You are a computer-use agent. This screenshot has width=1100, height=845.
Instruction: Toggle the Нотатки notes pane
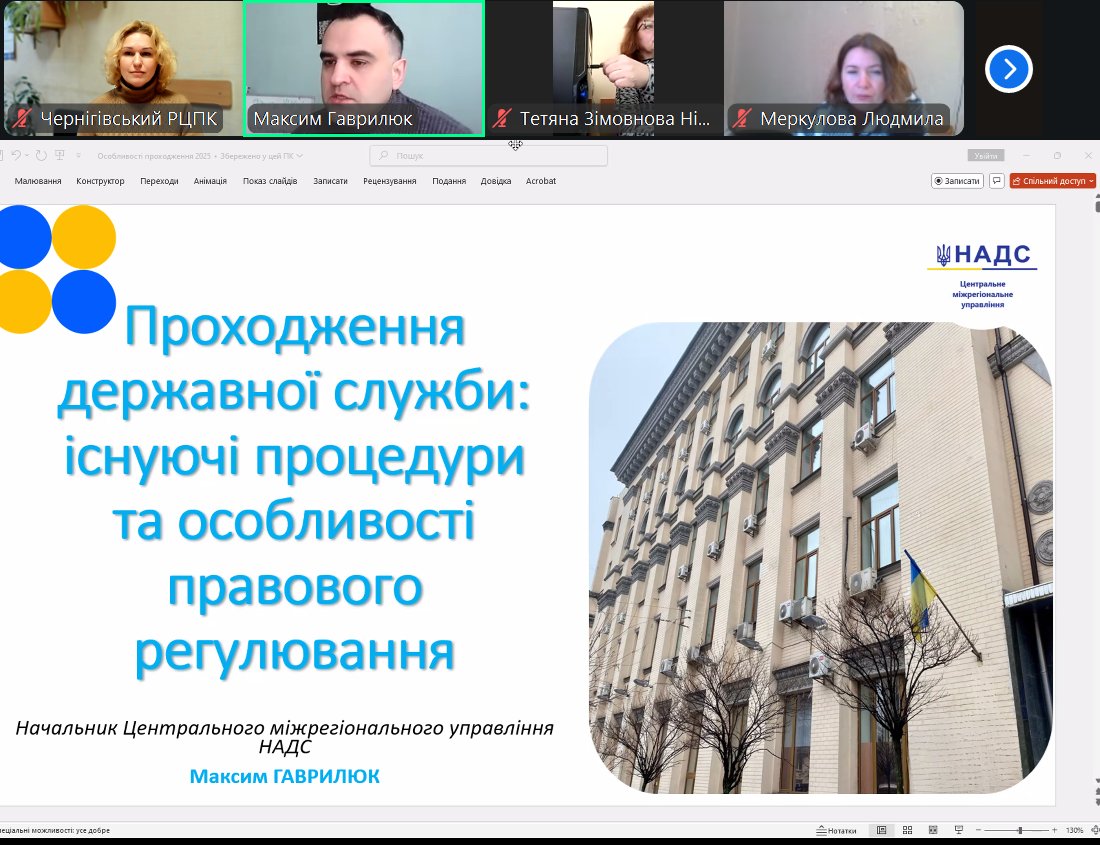[x=836, y=830]
